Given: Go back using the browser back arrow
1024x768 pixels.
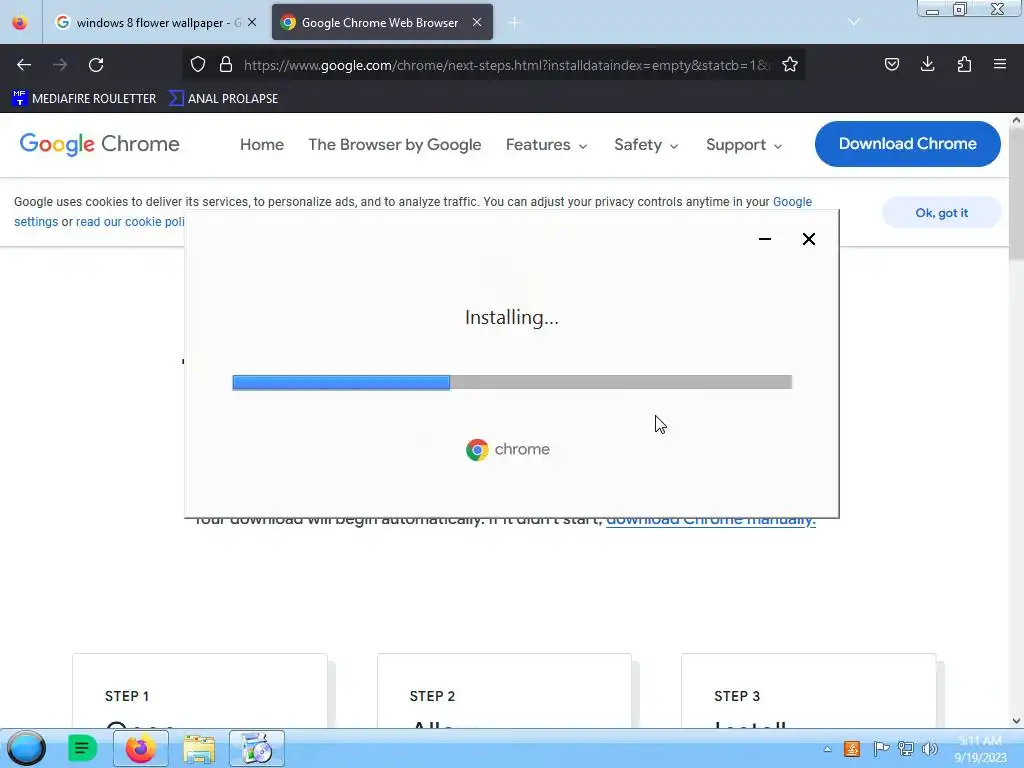Looking at the screenshot, I should [24, 65].
